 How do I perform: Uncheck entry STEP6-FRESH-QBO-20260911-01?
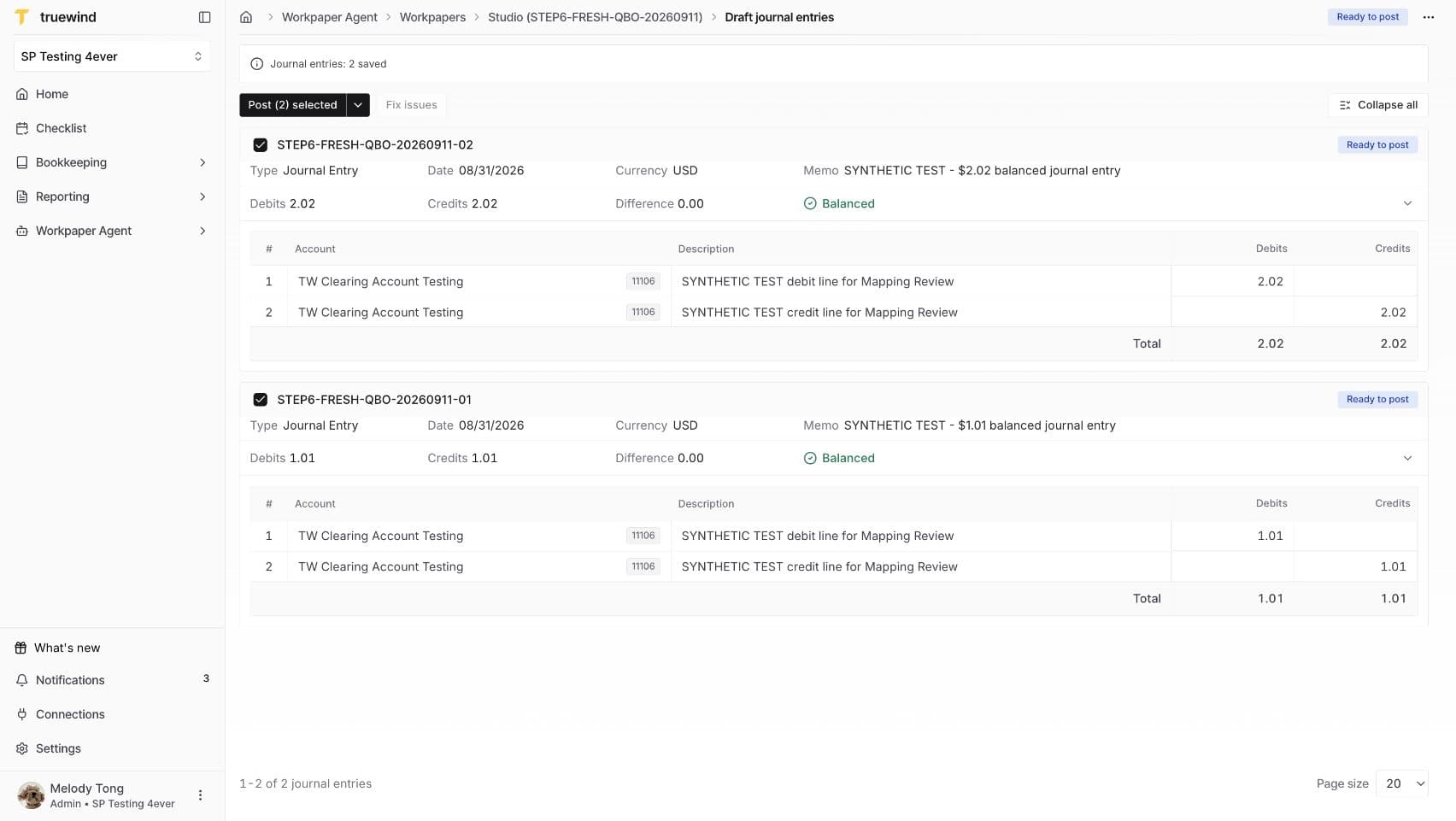point(261,400)
